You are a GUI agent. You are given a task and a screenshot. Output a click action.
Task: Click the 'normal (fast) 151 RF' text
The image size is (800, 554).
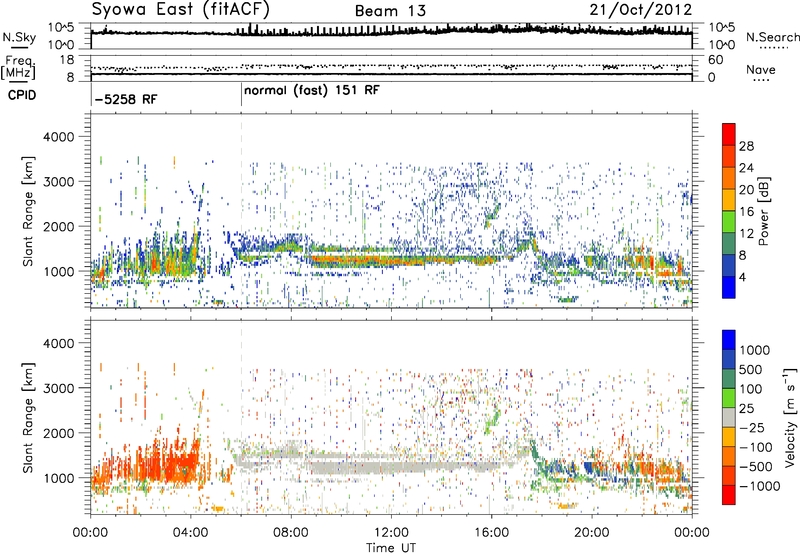point(312,91)
